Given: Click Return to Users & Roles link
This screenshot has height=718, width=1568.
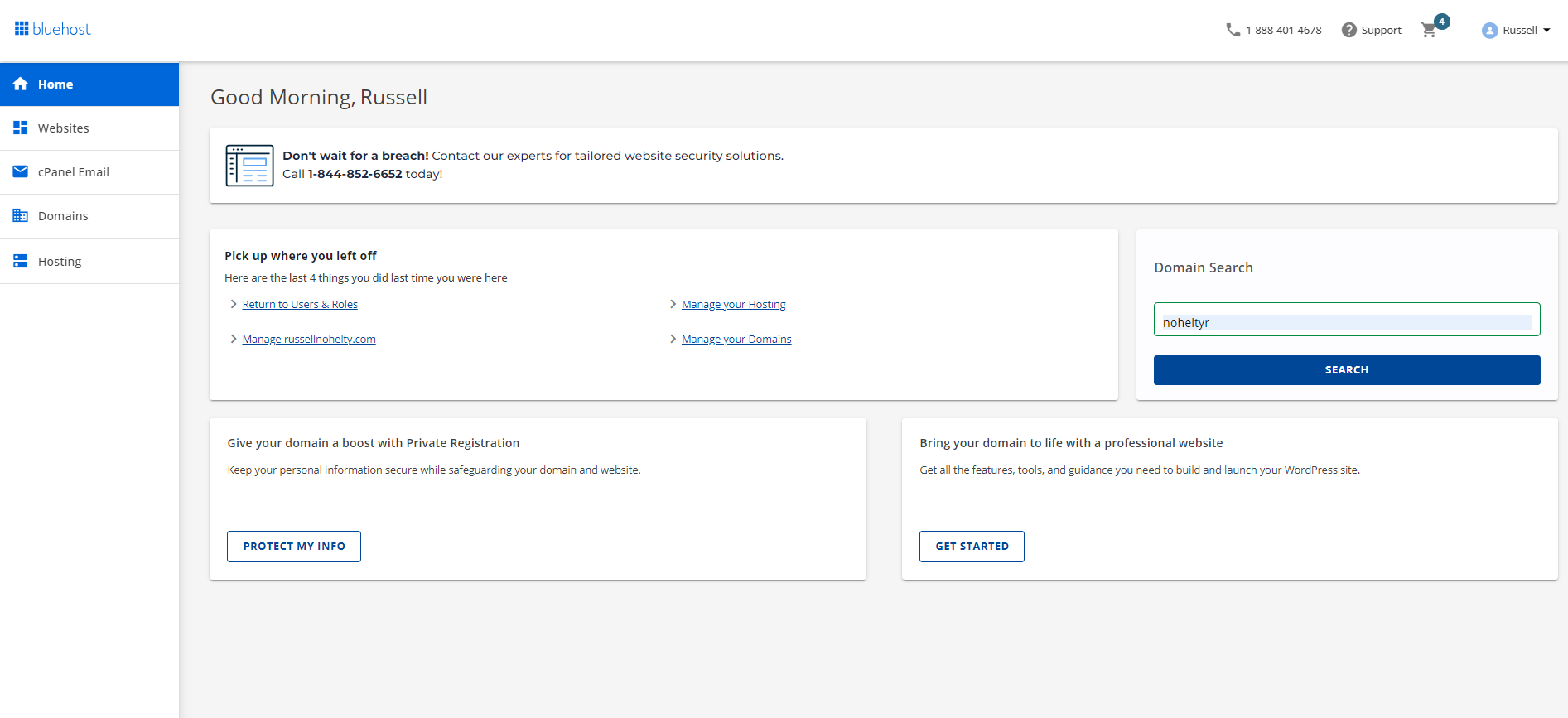Looking at the screenshot, I should tap(300, 304).
